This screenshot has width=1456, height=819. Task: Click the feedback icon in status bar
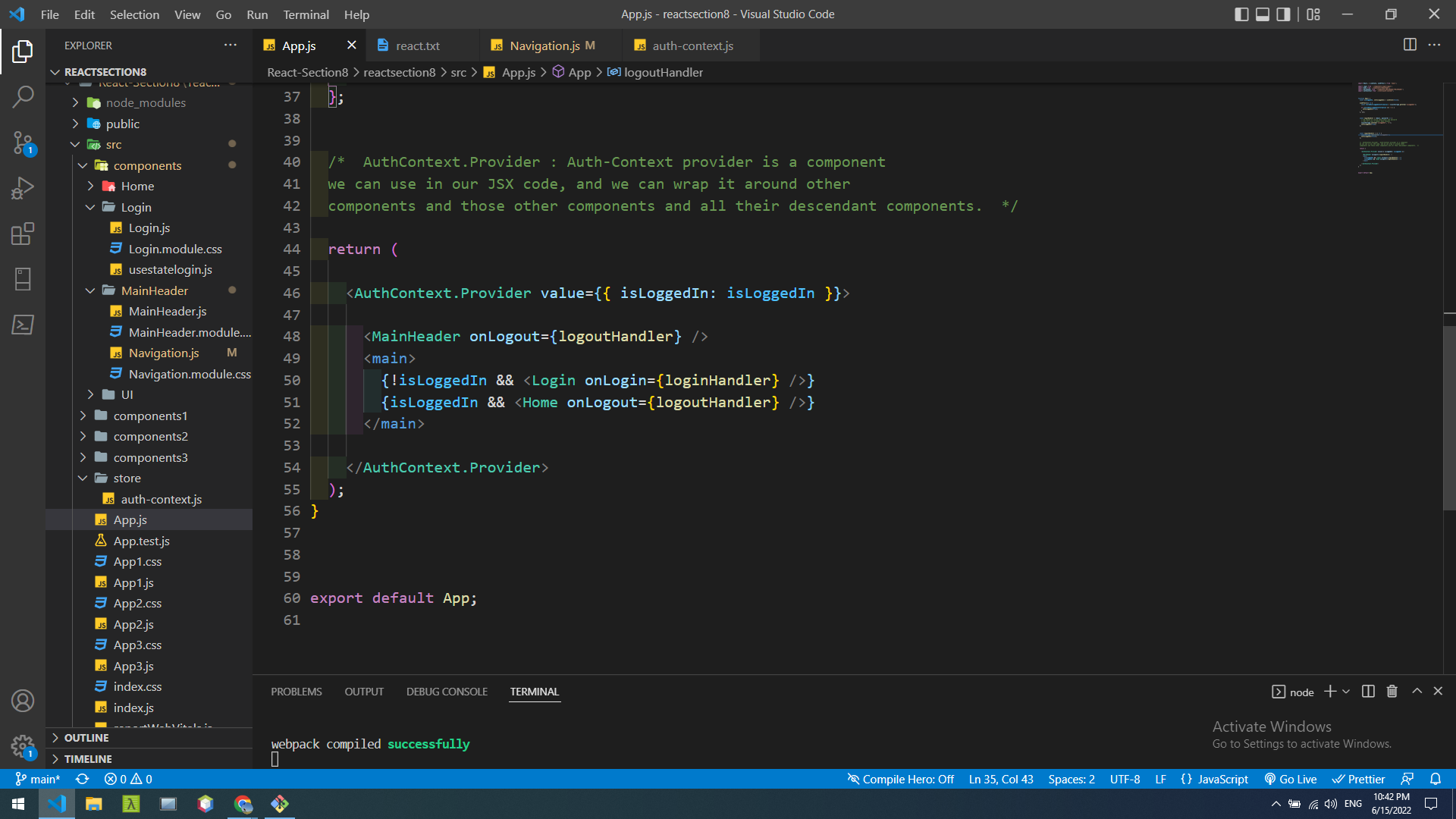[x=1407, y=779]
